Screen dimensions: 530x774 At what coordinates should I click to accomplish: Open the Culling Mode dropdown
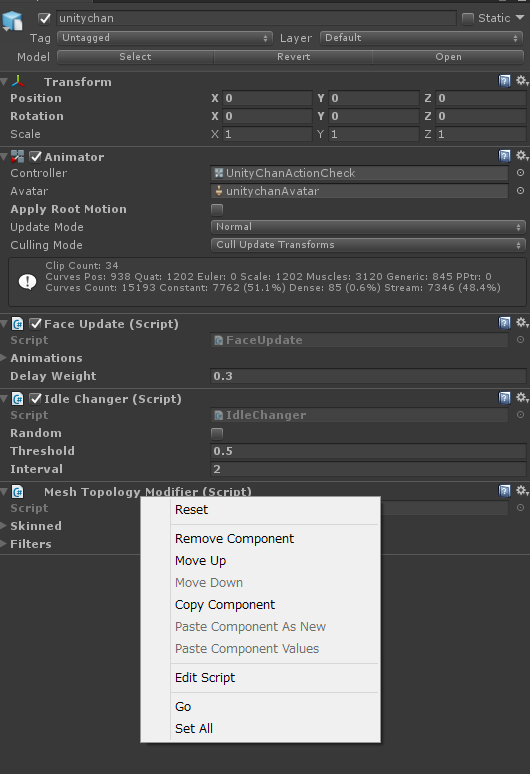coord(367,245)
